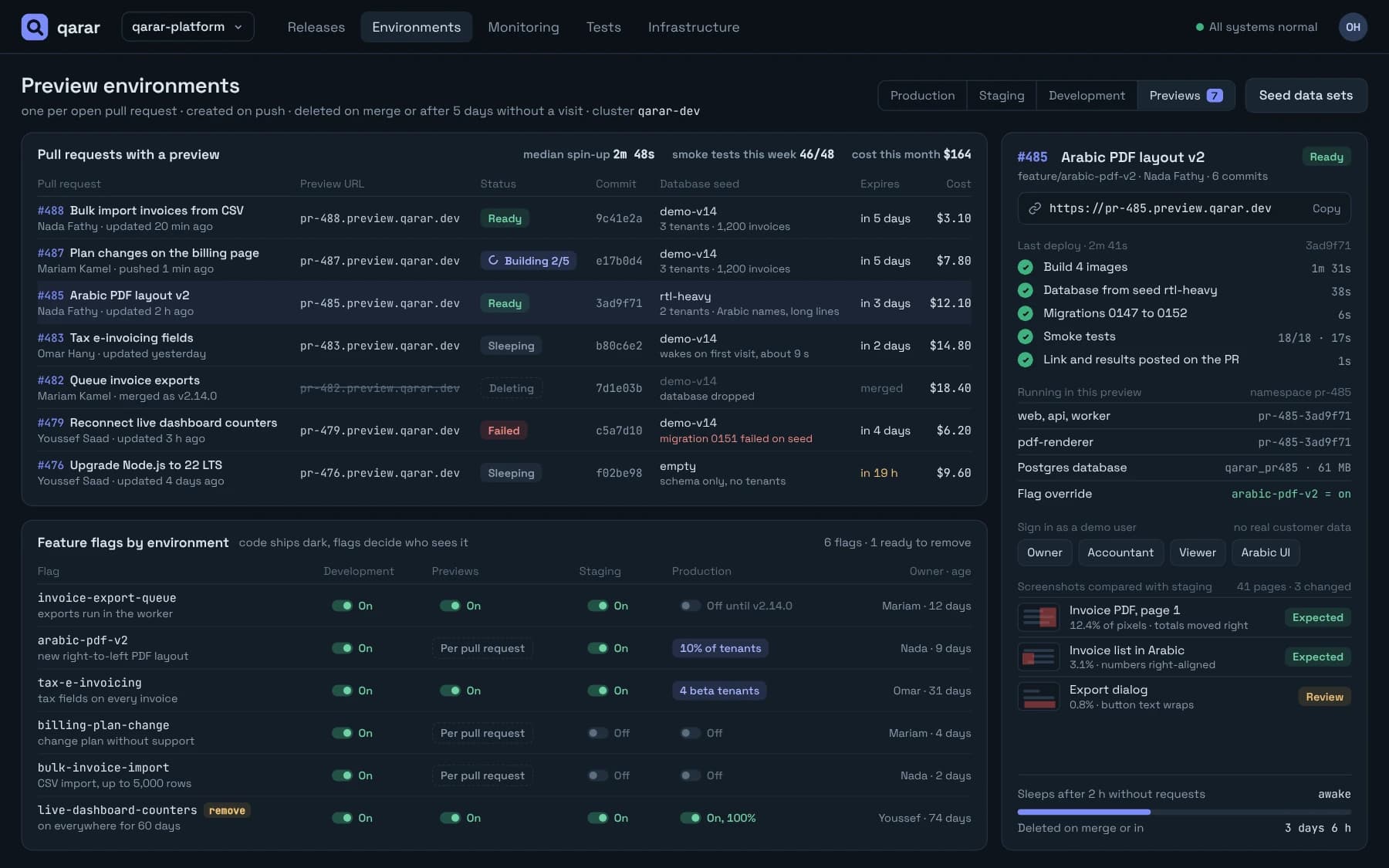Click the check icon for Database from seed
1389x868 pixels.
(x=1026, y=290)
